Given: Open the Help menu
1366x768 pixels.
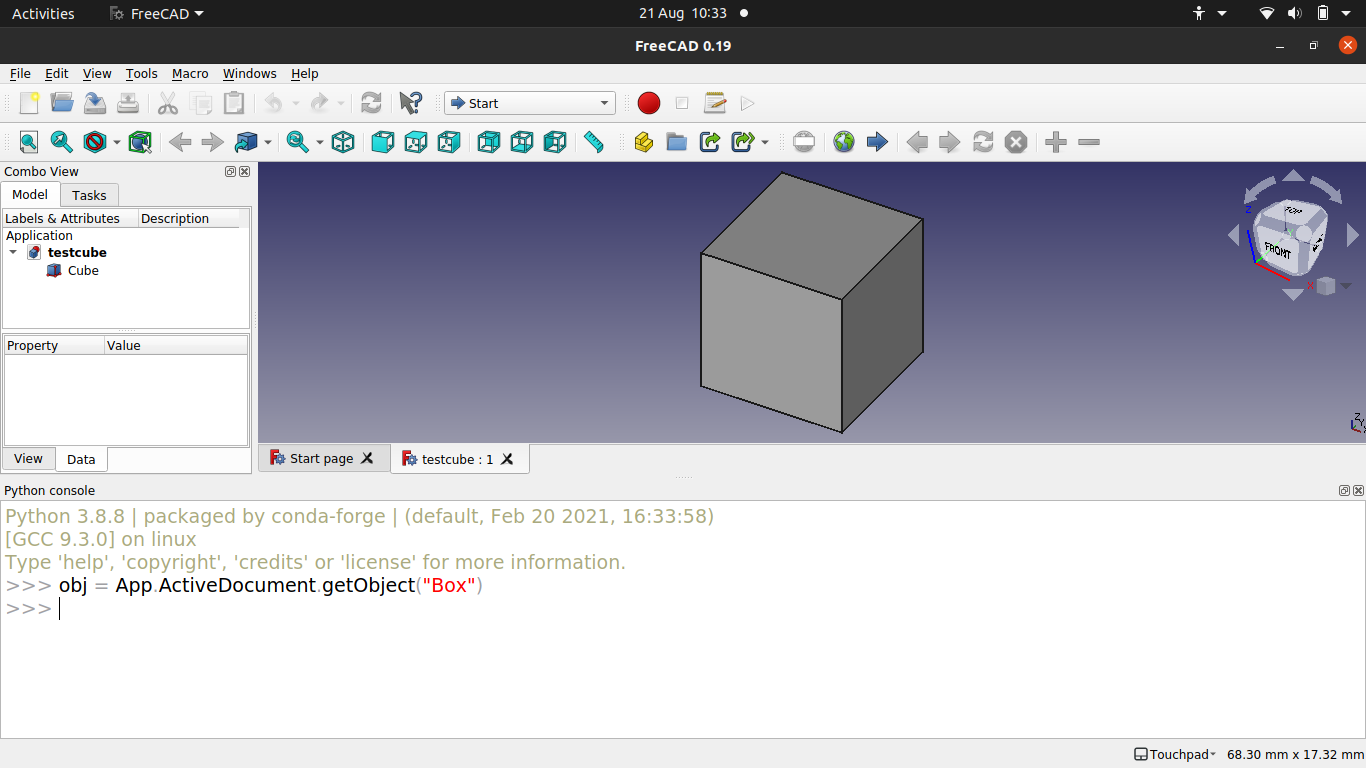Looking at the screenshot, I should click(305, 73).
